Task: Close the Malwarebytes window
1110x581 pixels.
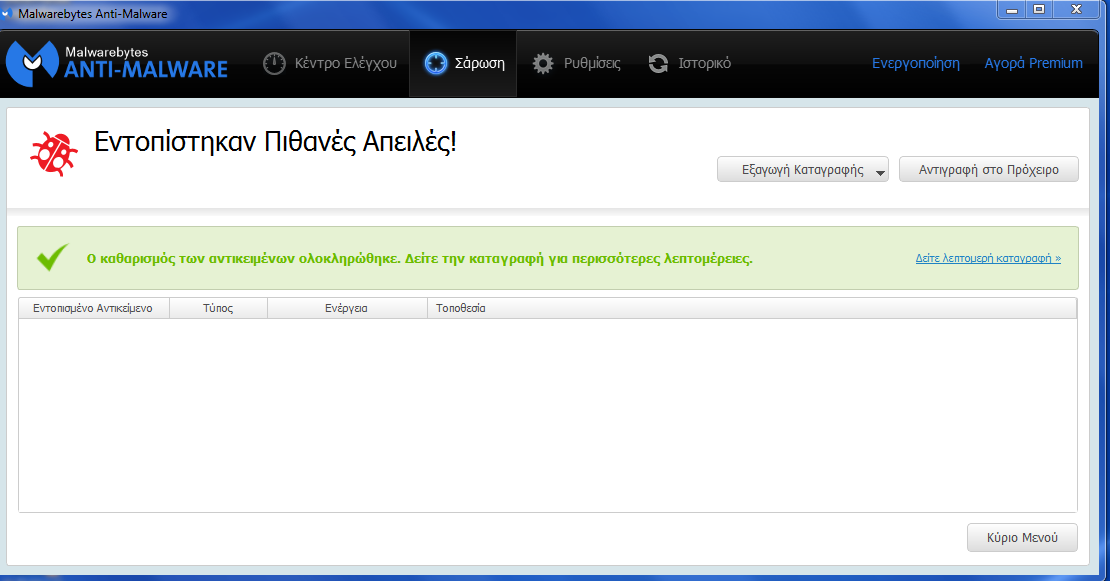Action: click(x=1077, y=9)
